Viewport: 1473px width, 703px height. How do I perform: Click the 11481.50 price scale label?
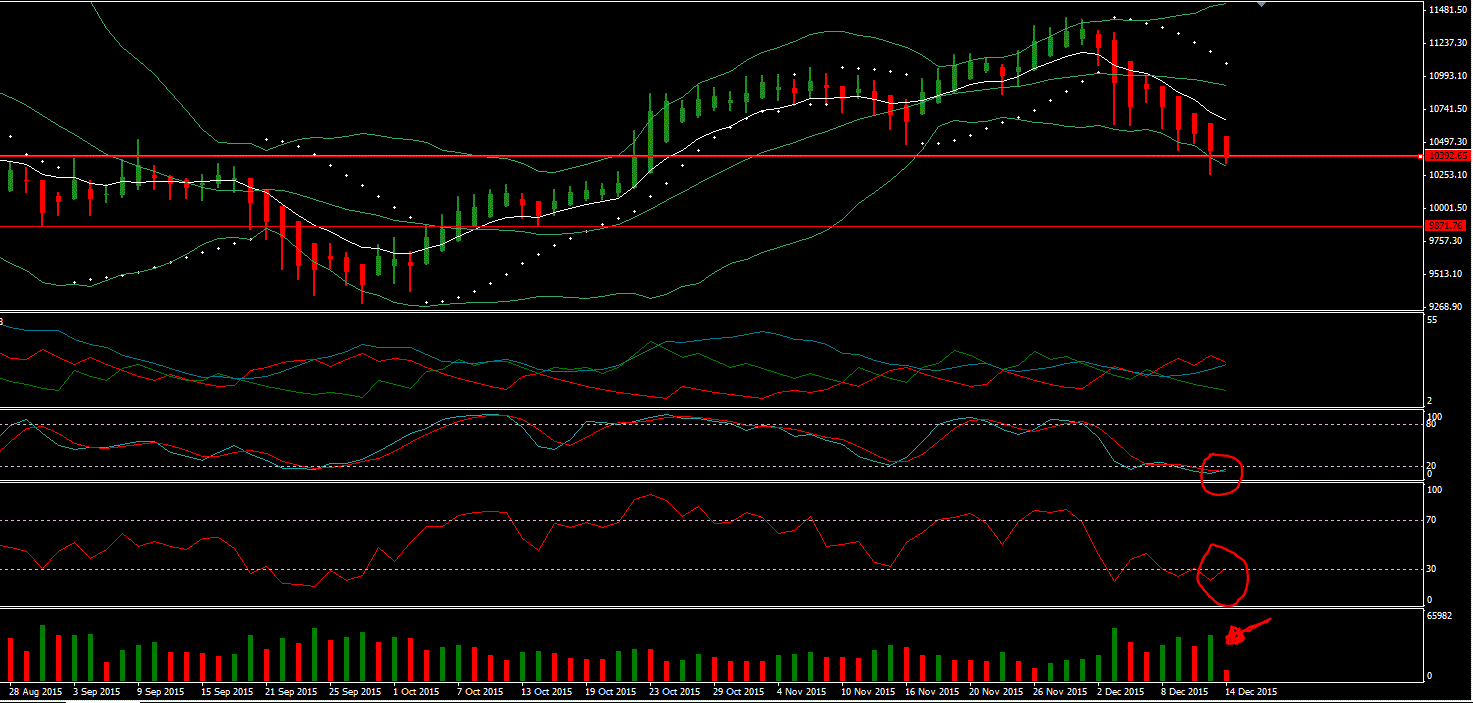coord(1446,10)
